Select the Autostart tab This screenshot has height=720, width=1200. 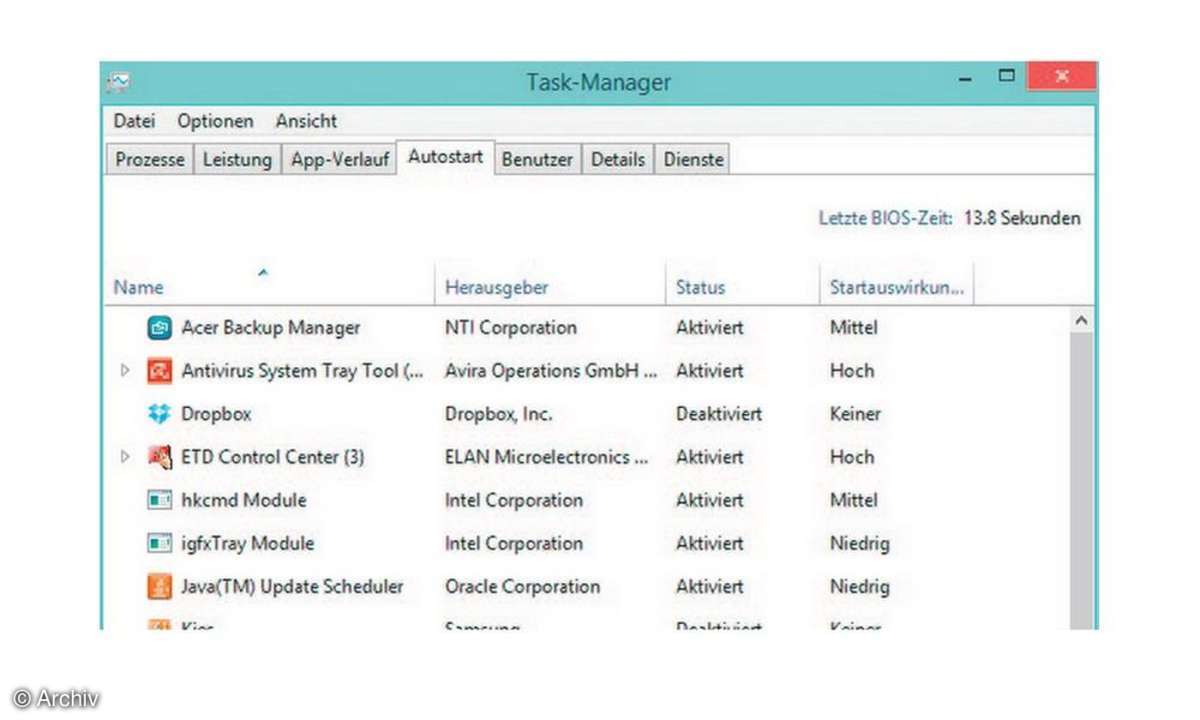(x=446, y=157)
